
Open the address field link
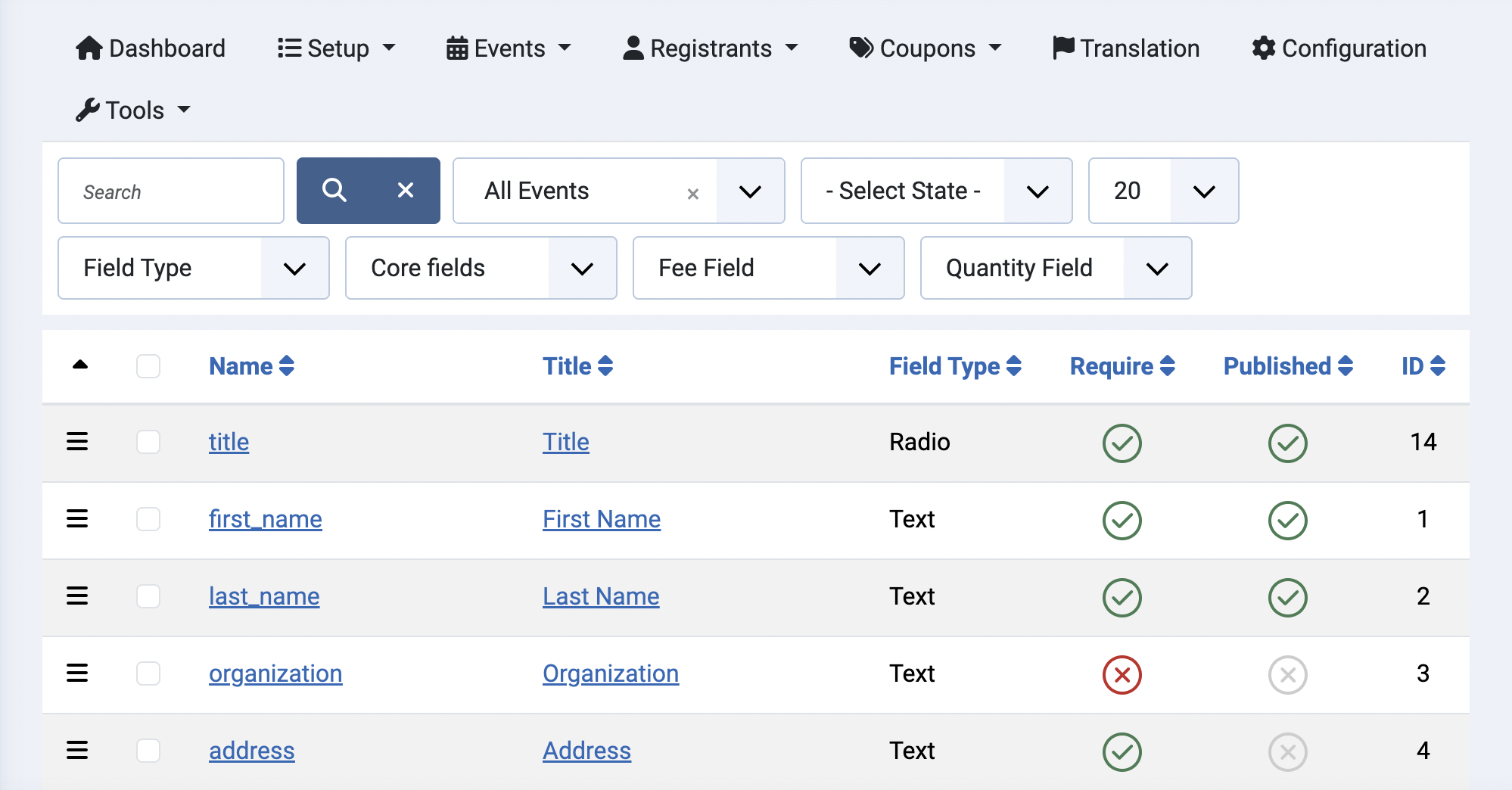[251, 751]
